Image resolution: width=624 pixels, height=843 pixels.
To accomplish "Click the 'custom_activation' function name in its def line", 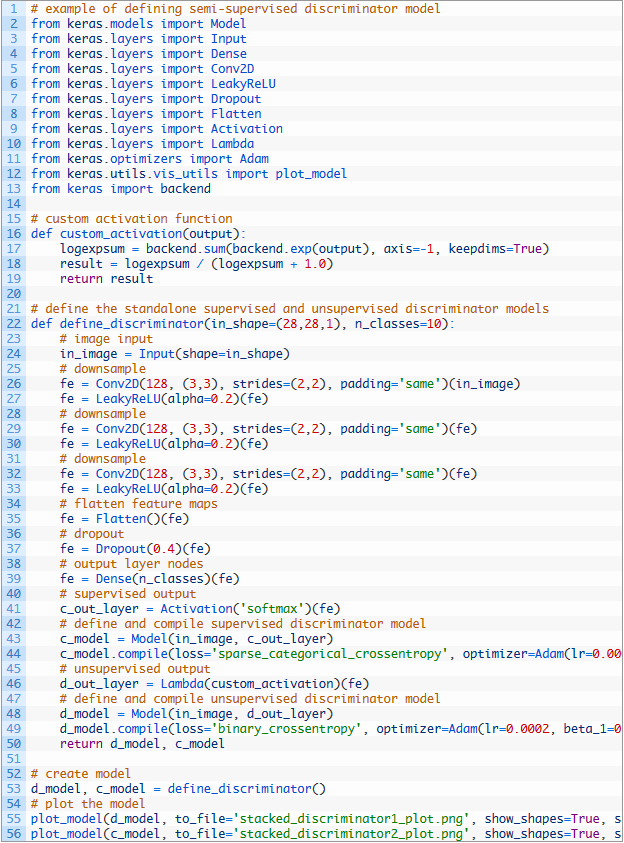I will (x=122, y=233).
